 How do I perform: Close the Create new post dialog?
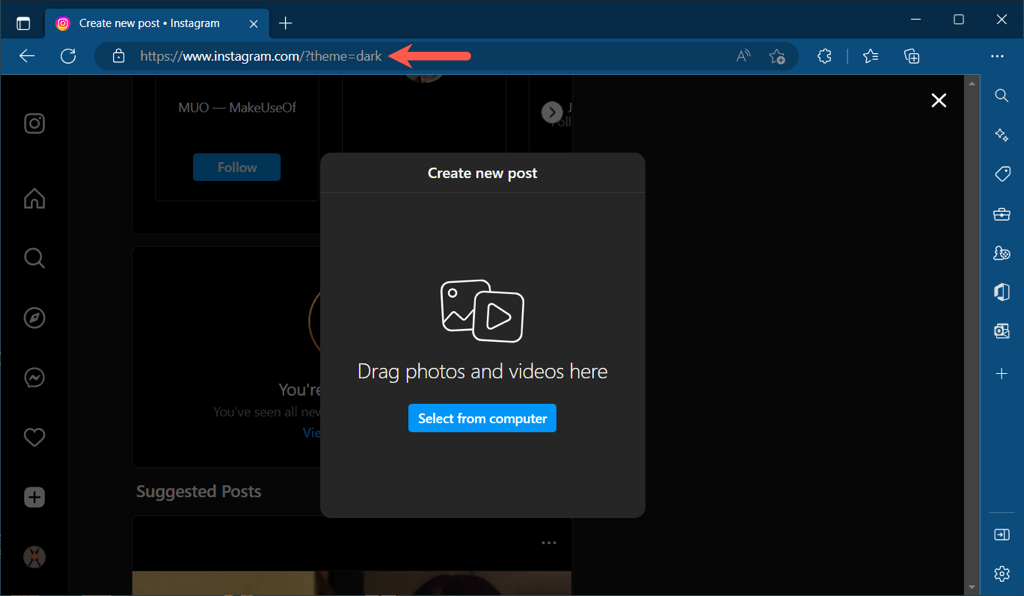938,100
